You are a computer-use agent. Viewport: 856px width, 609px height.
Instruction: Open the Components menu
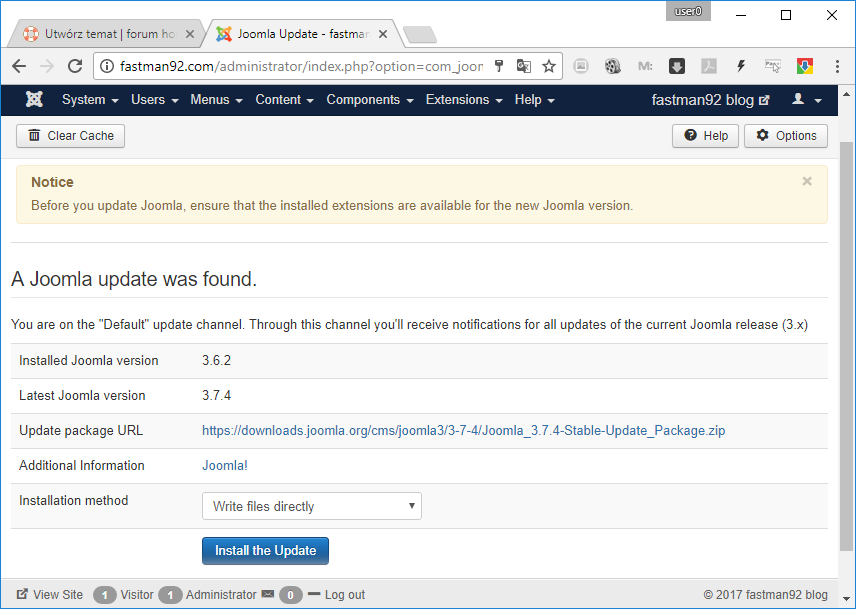tap(370, 100)
